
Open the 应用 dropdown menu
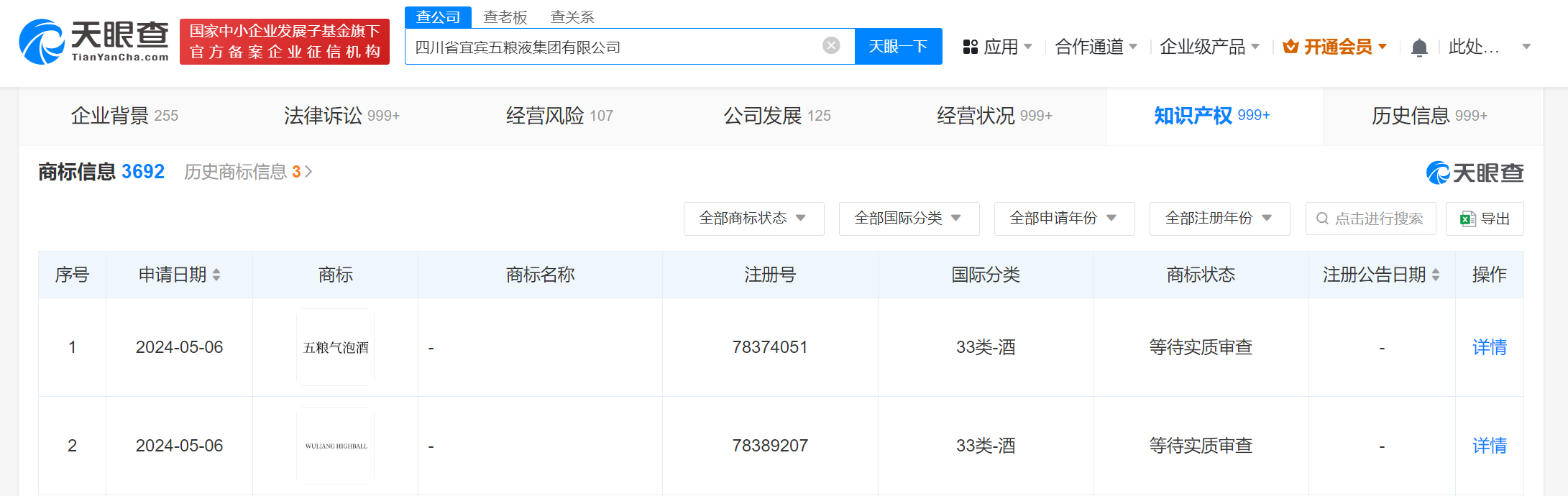[998, 47]
